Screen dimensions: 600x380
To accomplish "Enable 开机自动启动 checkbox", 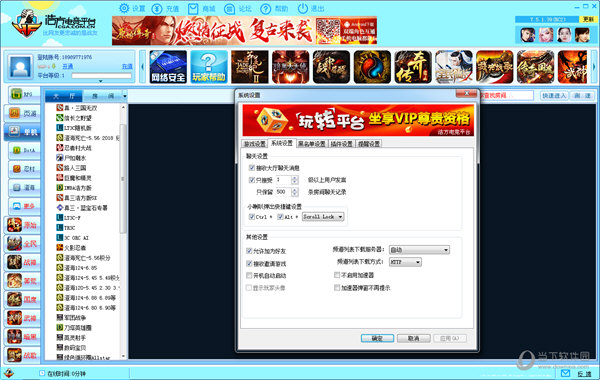I will pyautogui.click(x=249, y=276).
